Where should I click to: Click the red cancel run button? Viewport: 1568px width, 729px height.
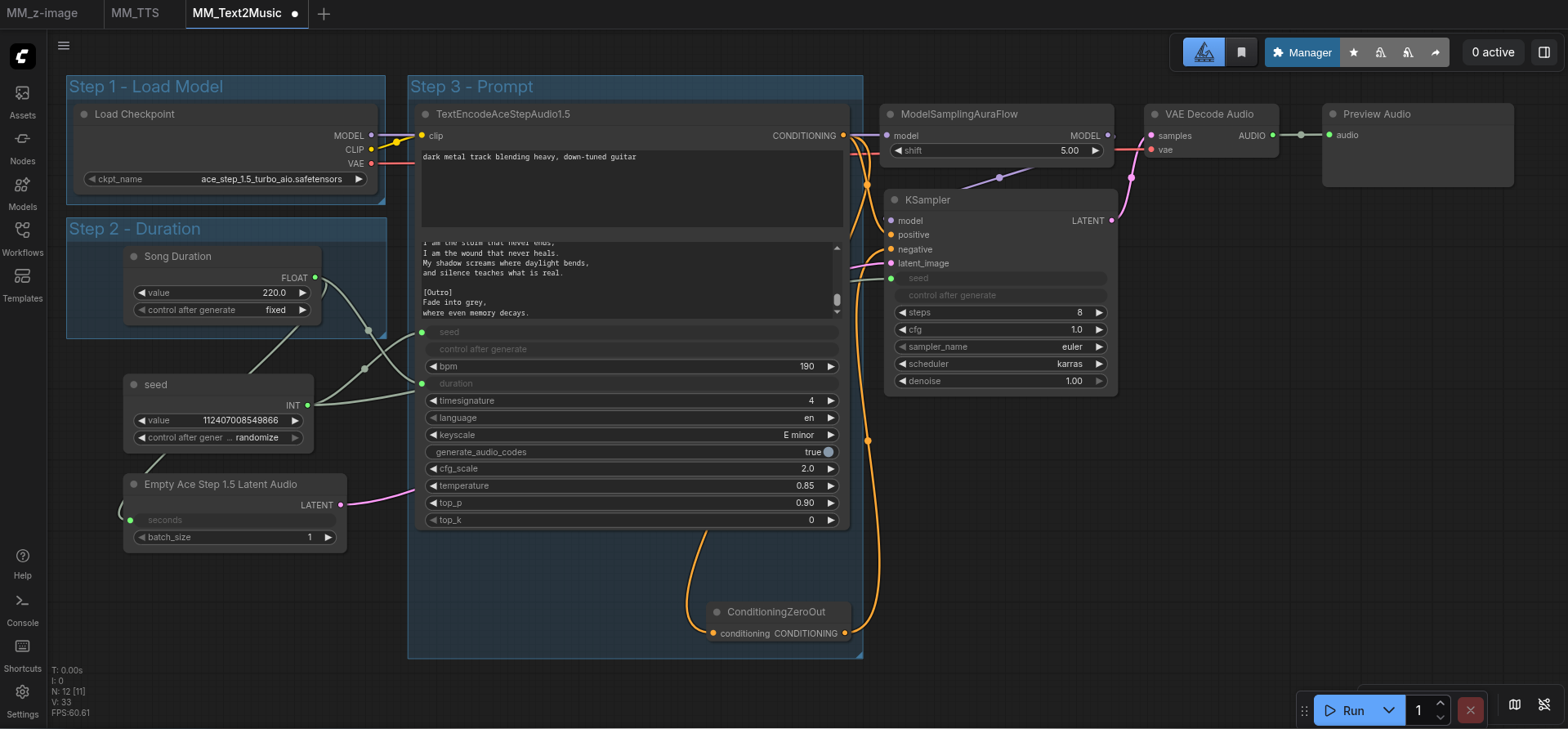[1470, 710]
